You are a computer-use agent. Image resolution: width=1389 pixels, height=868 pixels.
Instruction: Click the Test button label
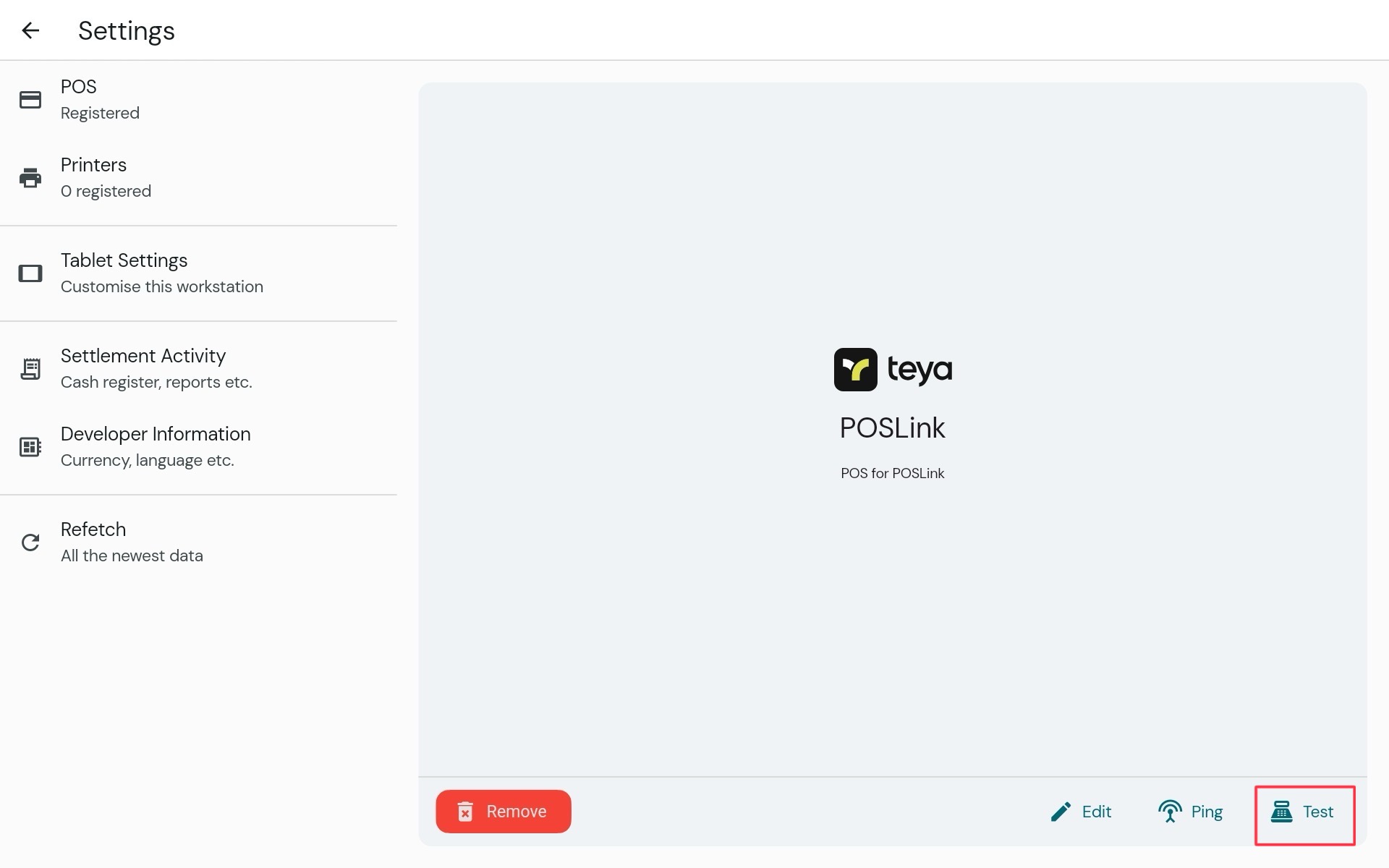coord(1318,812)
